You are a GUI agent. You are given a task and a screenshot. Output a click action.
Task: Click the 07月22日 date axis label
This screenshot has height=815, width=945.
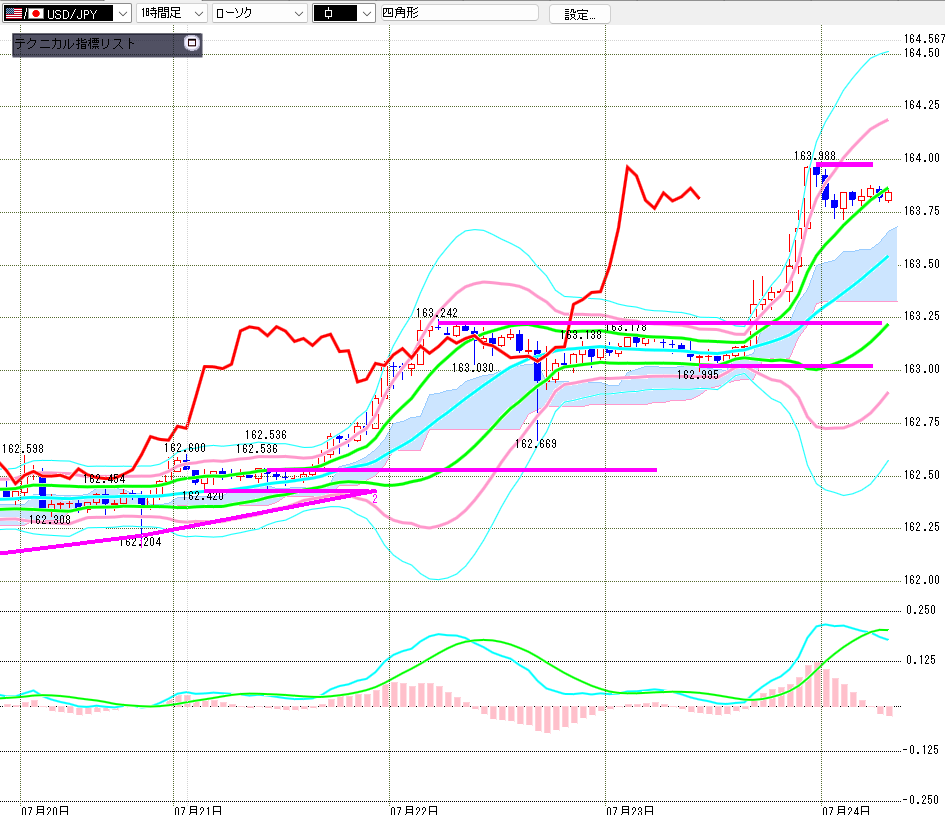[413, 810]
